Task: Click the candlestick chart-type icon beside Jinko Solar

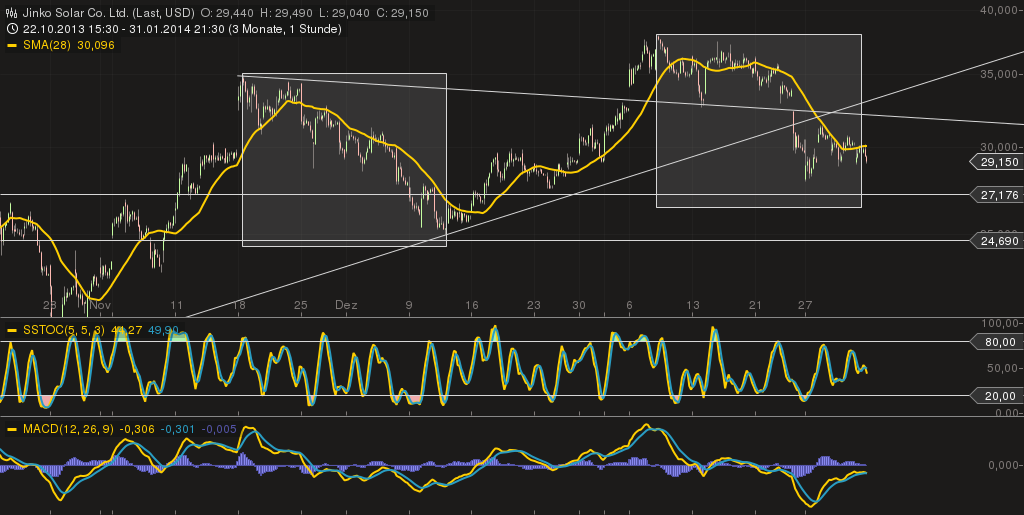Action: [11, 13]
